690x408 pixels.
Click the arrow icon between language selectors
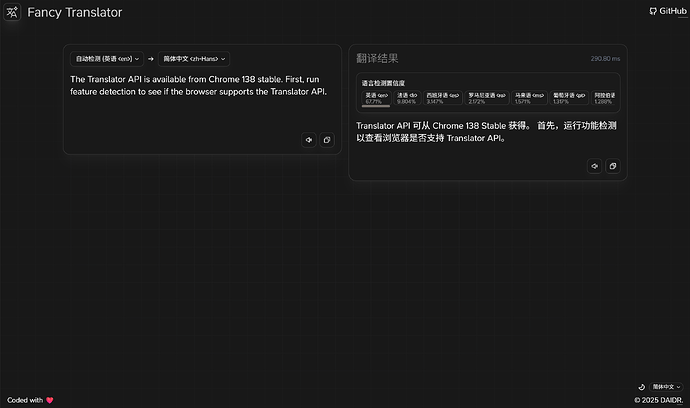click(x=150, y=59)
